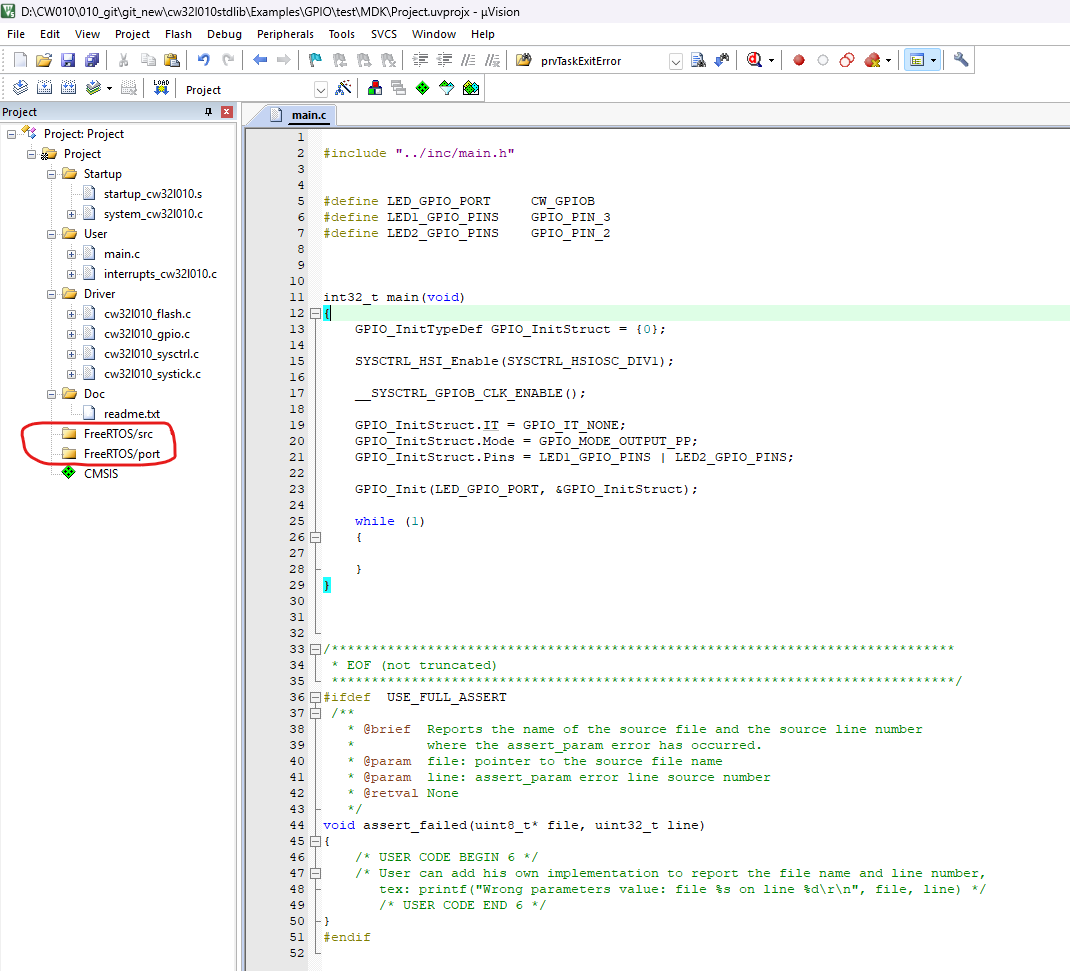This screenshot has height=971, width=1070.
Task: Open the Peripherals menu
Action: (x=285, y=34)
